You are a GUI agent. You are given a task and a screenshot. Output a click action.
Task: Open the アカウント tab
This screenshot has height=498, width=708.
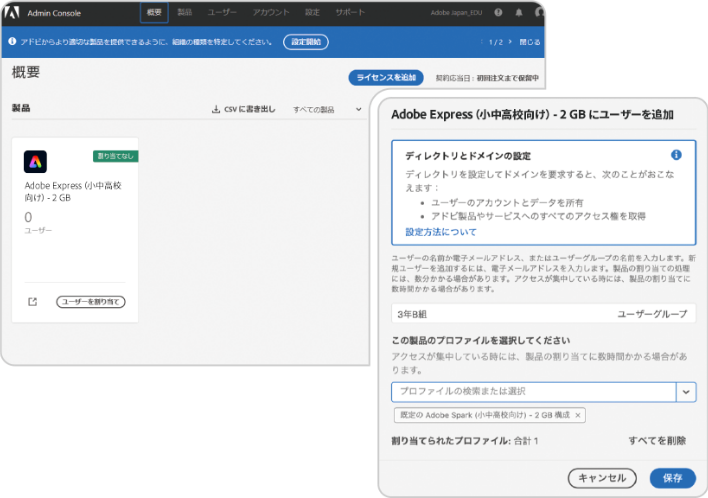click(x=270, y=12)
